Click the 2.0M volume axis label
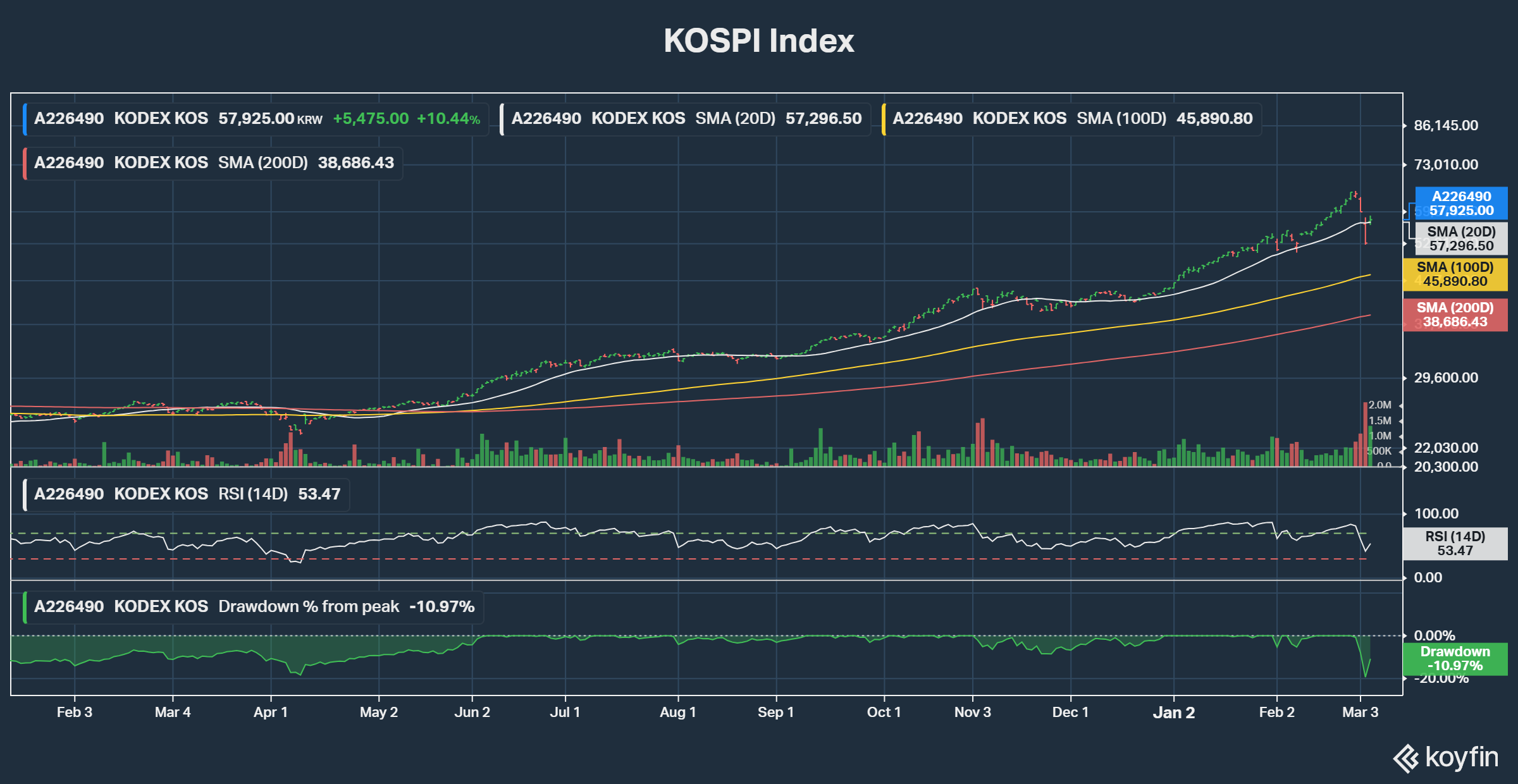Screen dimensions: 1518x784 tap(1379, 405)
